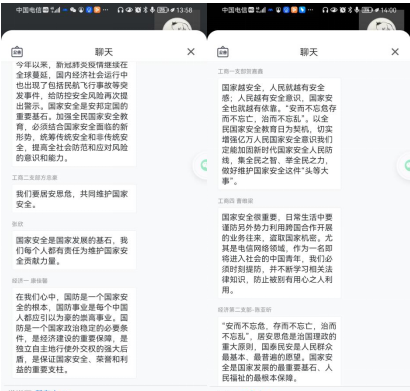
Task: Tap the 聊天 title in left panel
Action: (104, 52)
